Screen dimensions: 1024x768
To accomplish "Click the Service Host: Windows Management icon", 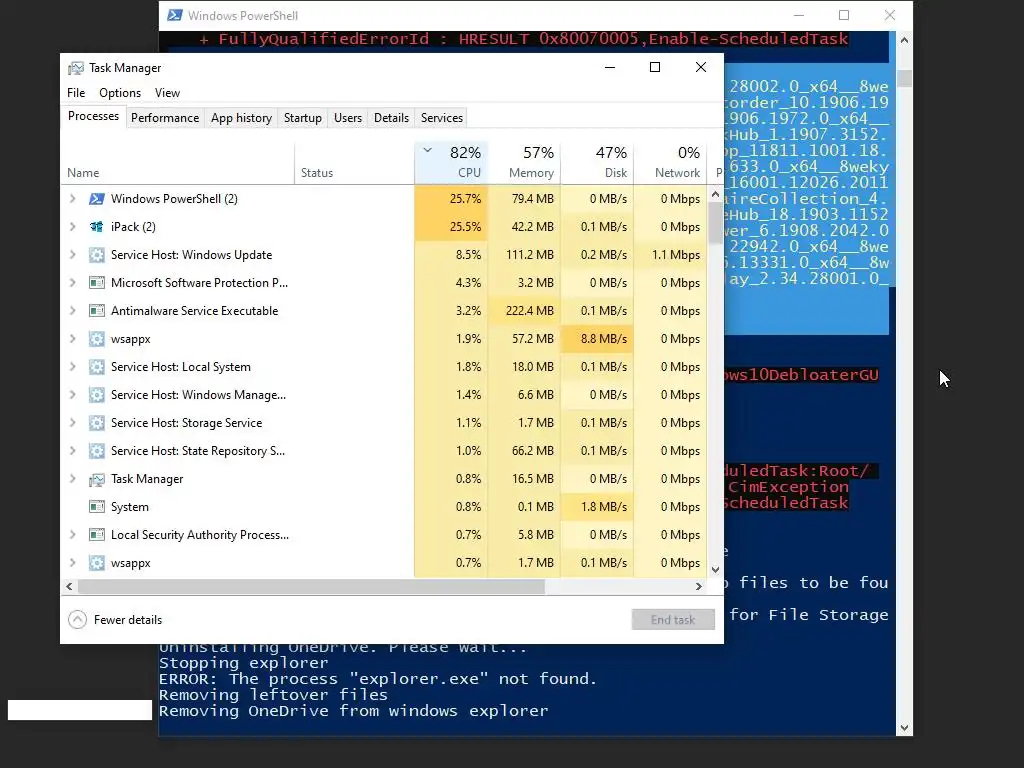I will (x=97, y=395).
